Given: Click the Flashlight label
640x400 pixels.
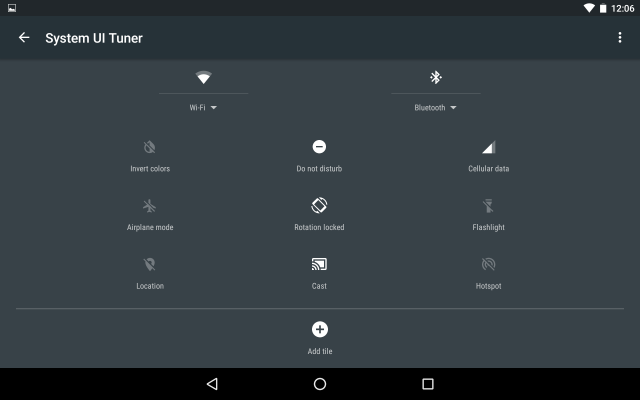Looking at the screenshot, I should point(489,227).
